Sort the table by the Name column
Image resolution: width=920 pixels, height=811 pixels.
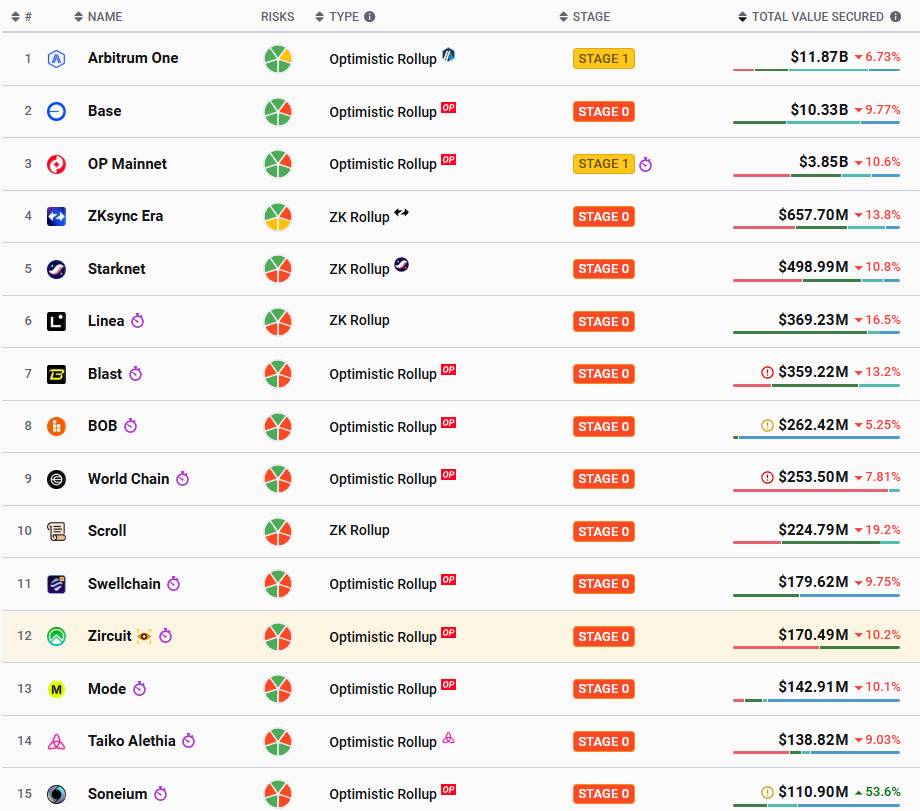[x=104, y=17]
